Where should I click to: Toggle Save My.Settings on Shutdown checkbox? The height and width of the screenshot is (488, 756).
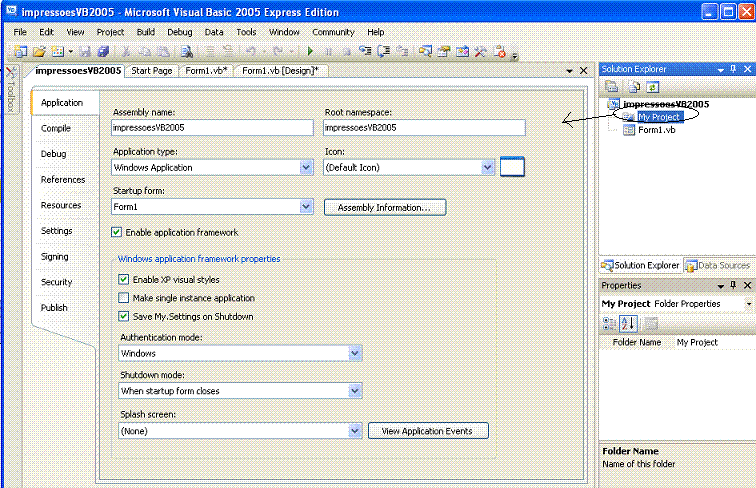click(x=123, y=316)
